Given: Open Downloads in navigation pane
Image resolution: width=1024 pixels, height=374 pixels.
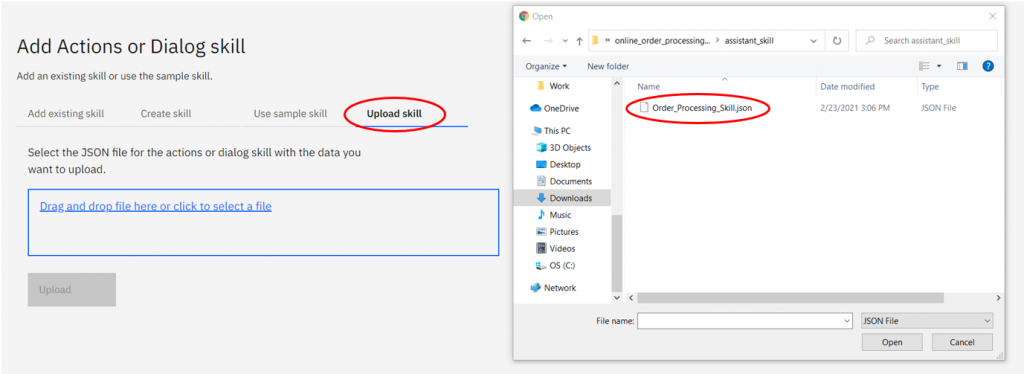Looking at the screenshot, I should tap(564, 198).
